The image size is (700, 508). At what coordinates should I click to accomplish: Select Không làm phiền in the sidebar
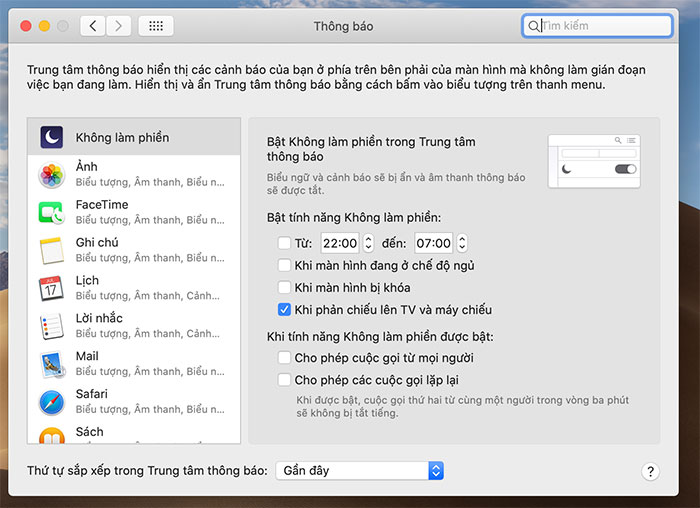coord(134,137)
